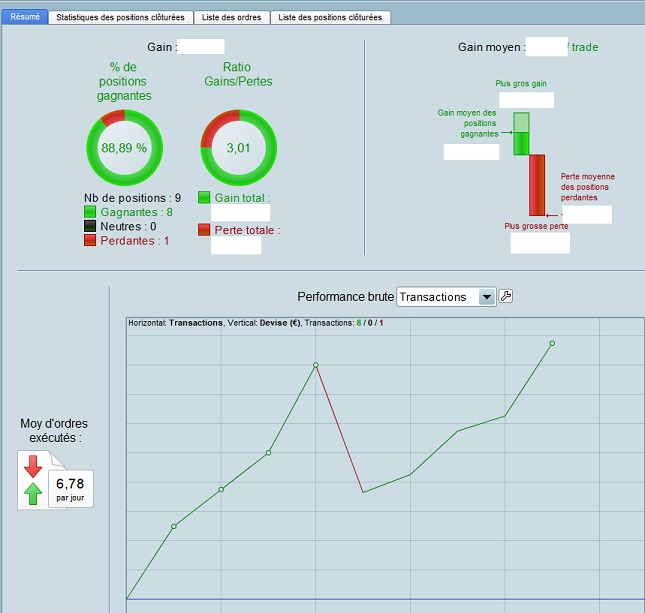Viewport: 645px width, 613px height.
Task: Switch to Statistiques des positions clôturées tab
Action: (121, 17)
